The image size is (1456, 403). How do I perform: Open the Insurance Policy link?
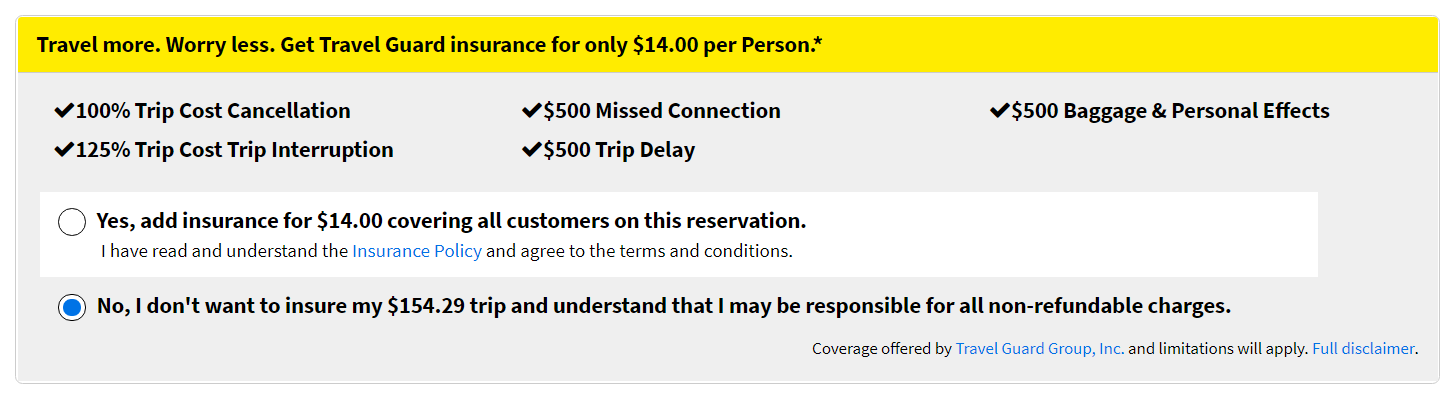click(417, 251)
